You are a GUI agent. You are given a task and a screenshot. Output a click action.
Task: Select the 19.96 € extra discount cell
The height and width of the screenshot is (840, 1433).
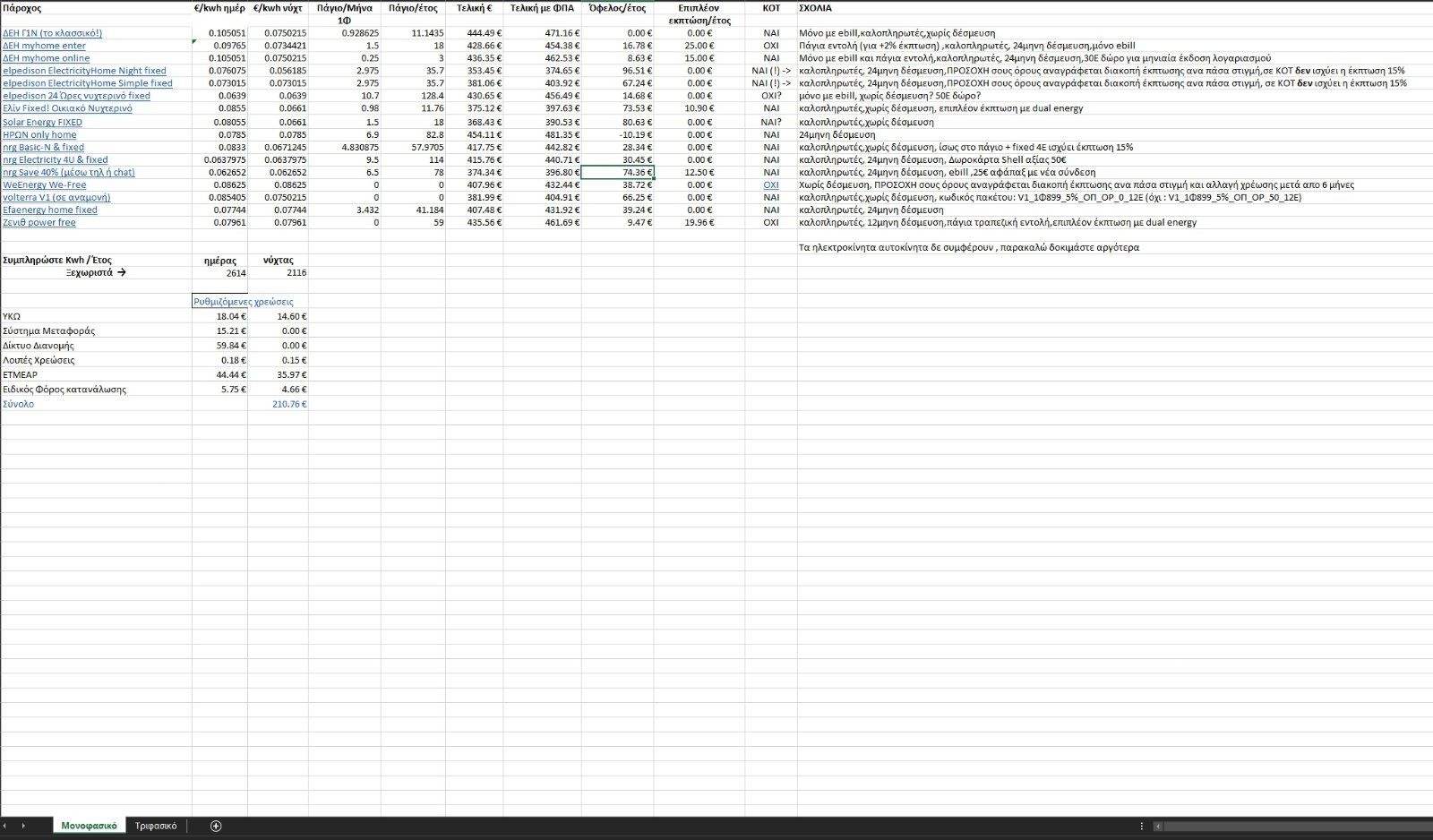tap(699, 223)
